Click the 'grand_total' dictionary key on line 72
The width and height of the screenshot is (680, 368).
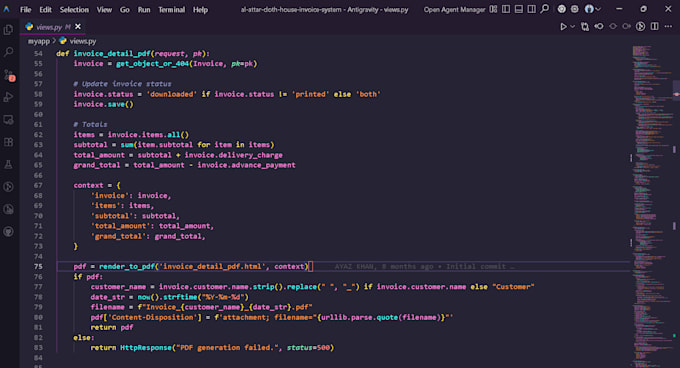click(x=118, y=236)
